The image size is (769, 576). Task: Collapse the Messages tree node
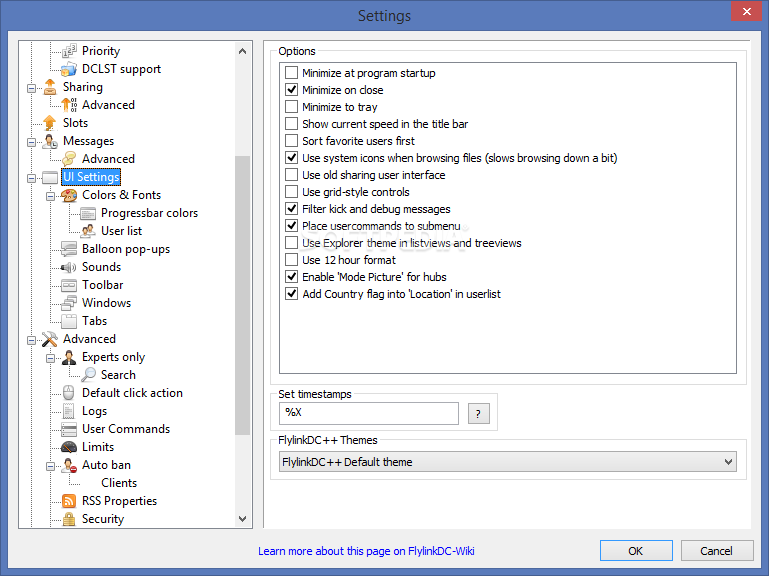tap(31, 142)
